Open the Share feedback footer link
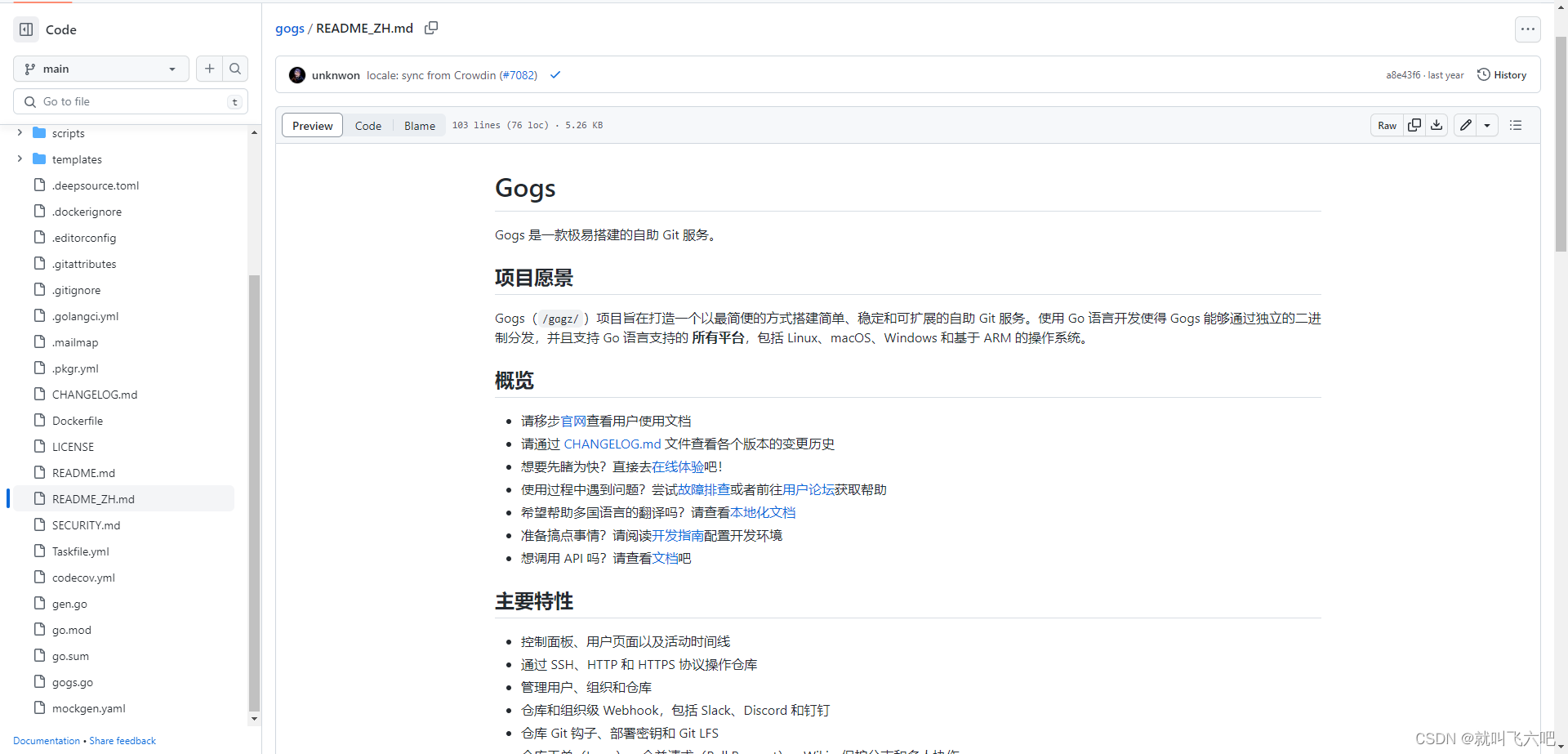This screenshot has width=1568, height=754. [122, 741]
